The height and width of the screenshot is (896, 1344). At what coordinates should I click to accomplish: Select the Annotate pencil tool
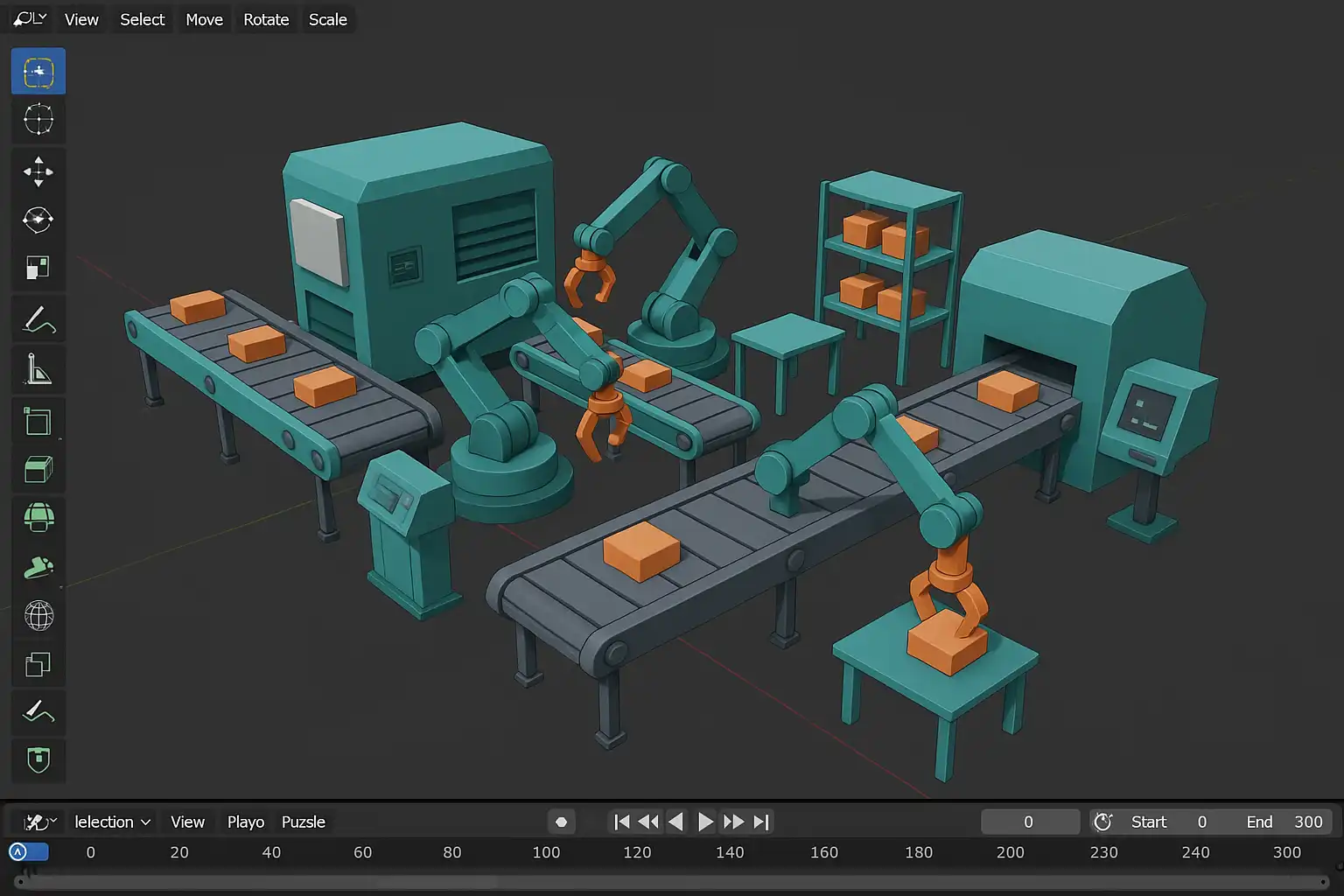point(38,320)
